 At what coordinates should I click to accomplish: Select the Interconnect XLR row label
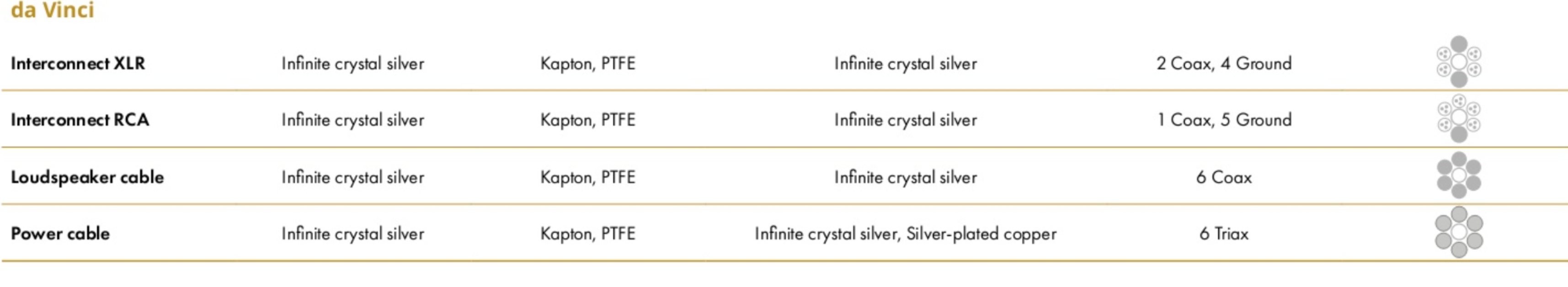coord(78,63)
